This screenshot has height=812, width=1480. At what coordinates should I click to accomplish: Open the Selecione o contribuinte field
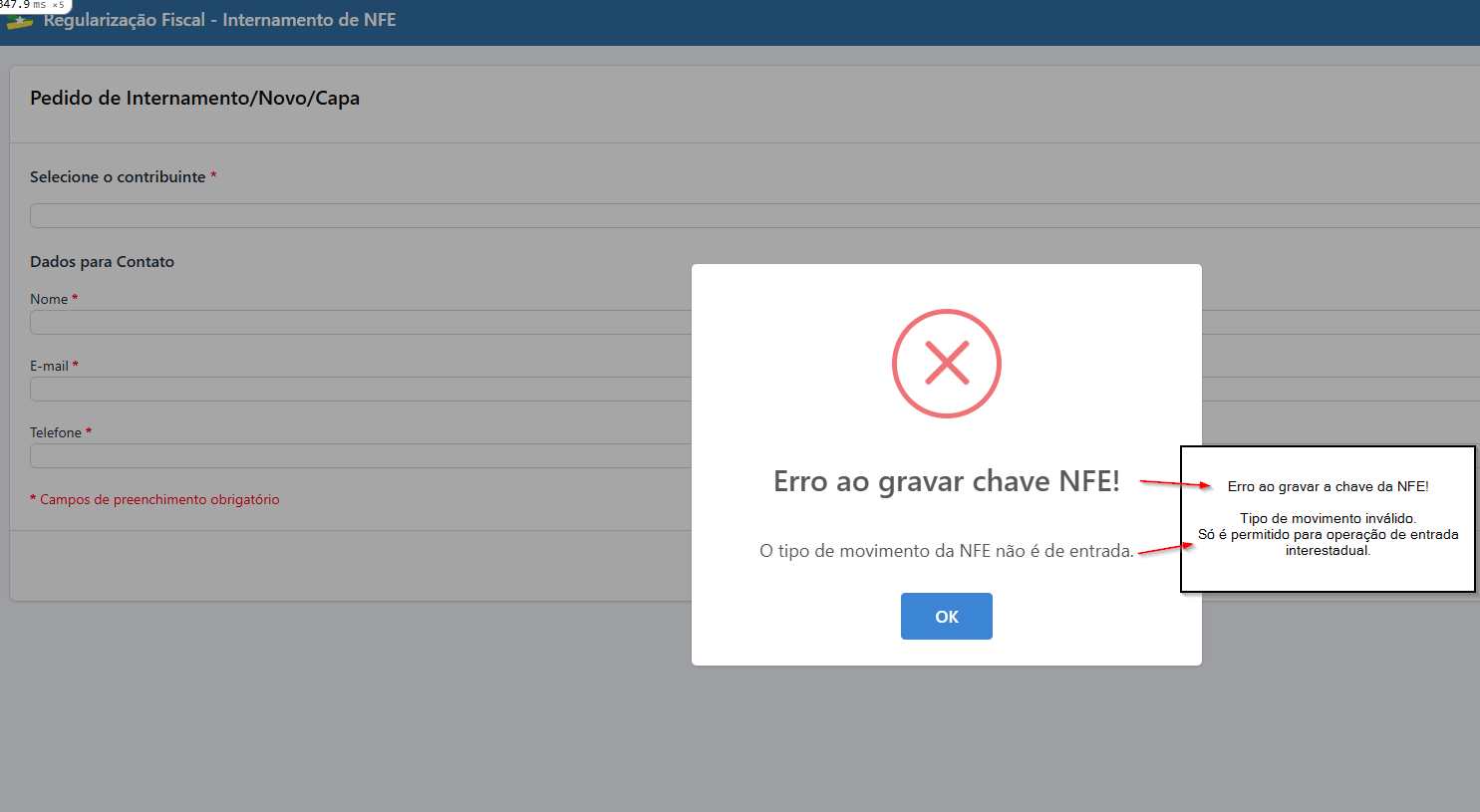pyautogui.click(x=698, y=215)
